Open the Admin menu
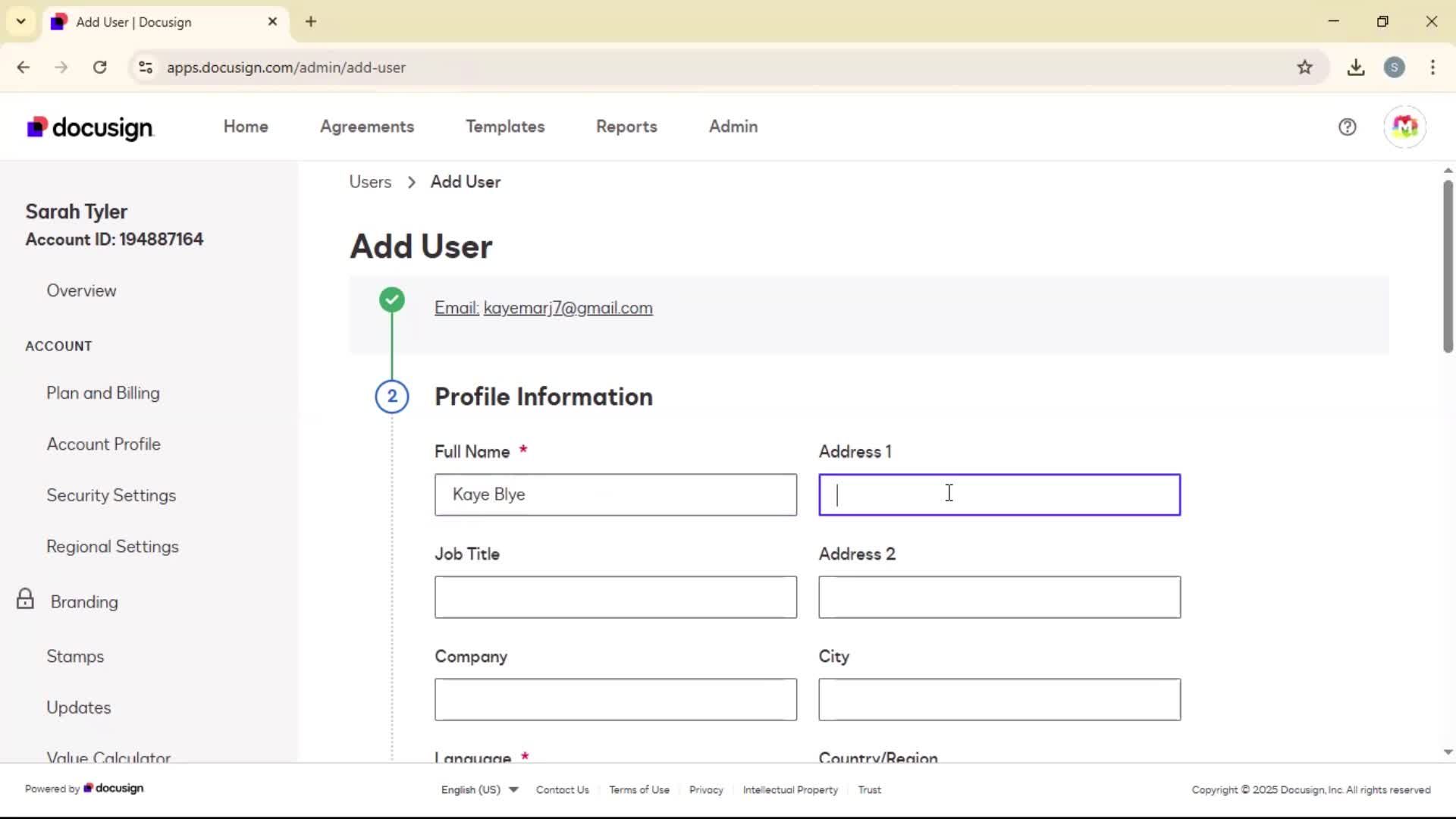 [x=733, y=127]
